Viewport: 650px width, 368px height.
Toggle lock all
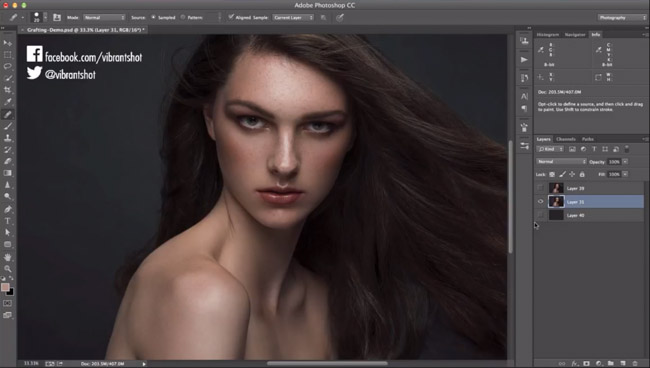(x=582, y=174)
